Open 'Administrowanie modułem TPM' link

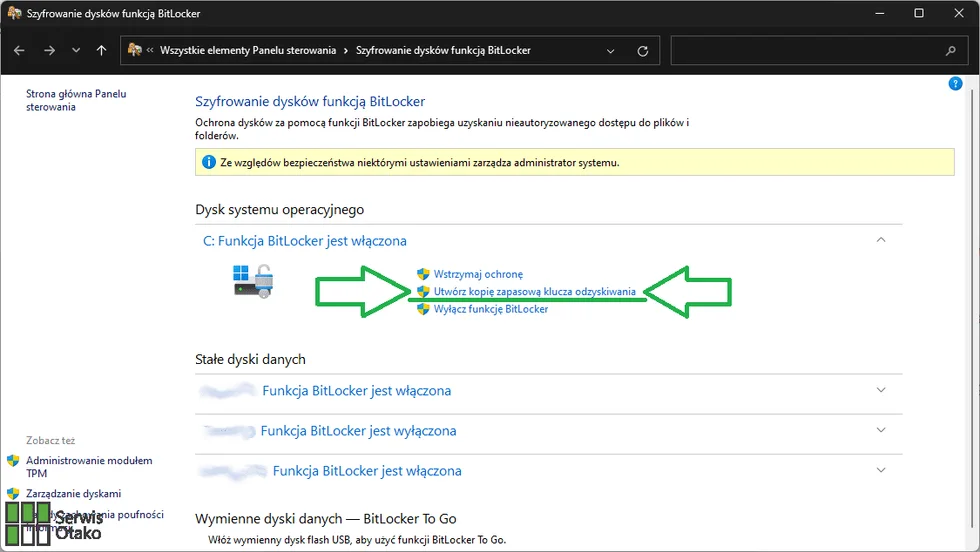[x=89, y=467]
